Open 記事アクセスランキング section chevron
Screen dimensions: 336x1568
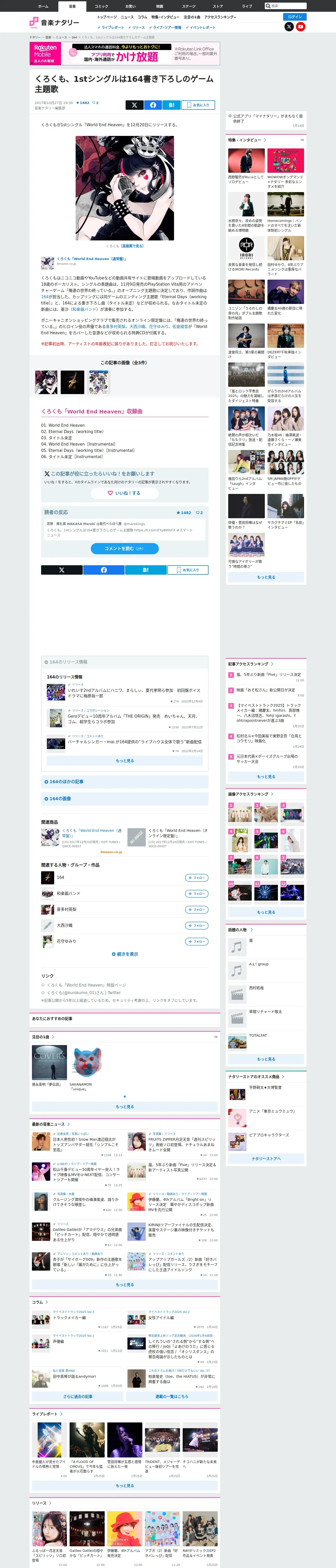tap(272, 664)
